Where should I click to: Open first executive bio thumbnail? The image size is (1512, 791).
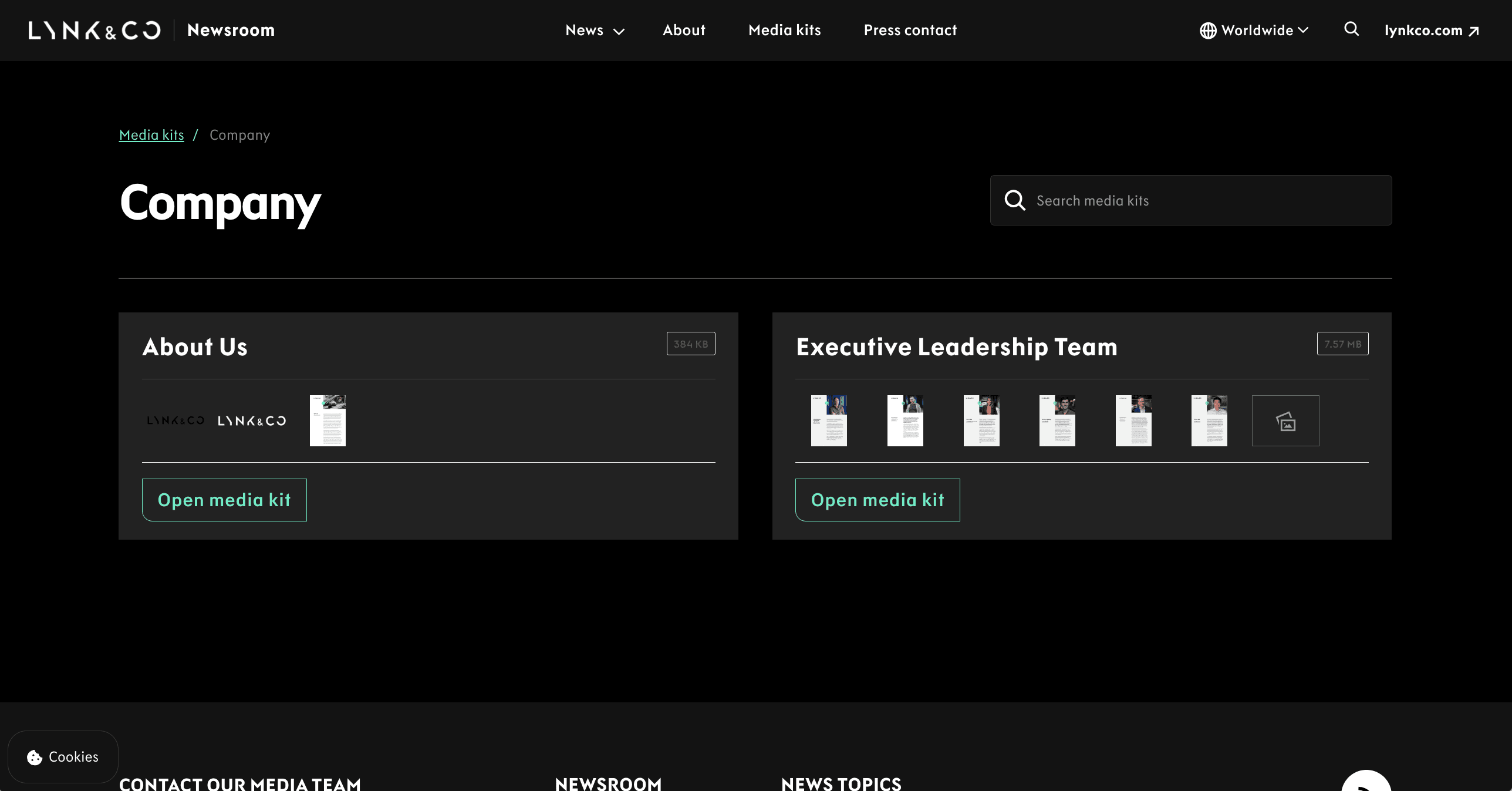click(x=829, y=420)
